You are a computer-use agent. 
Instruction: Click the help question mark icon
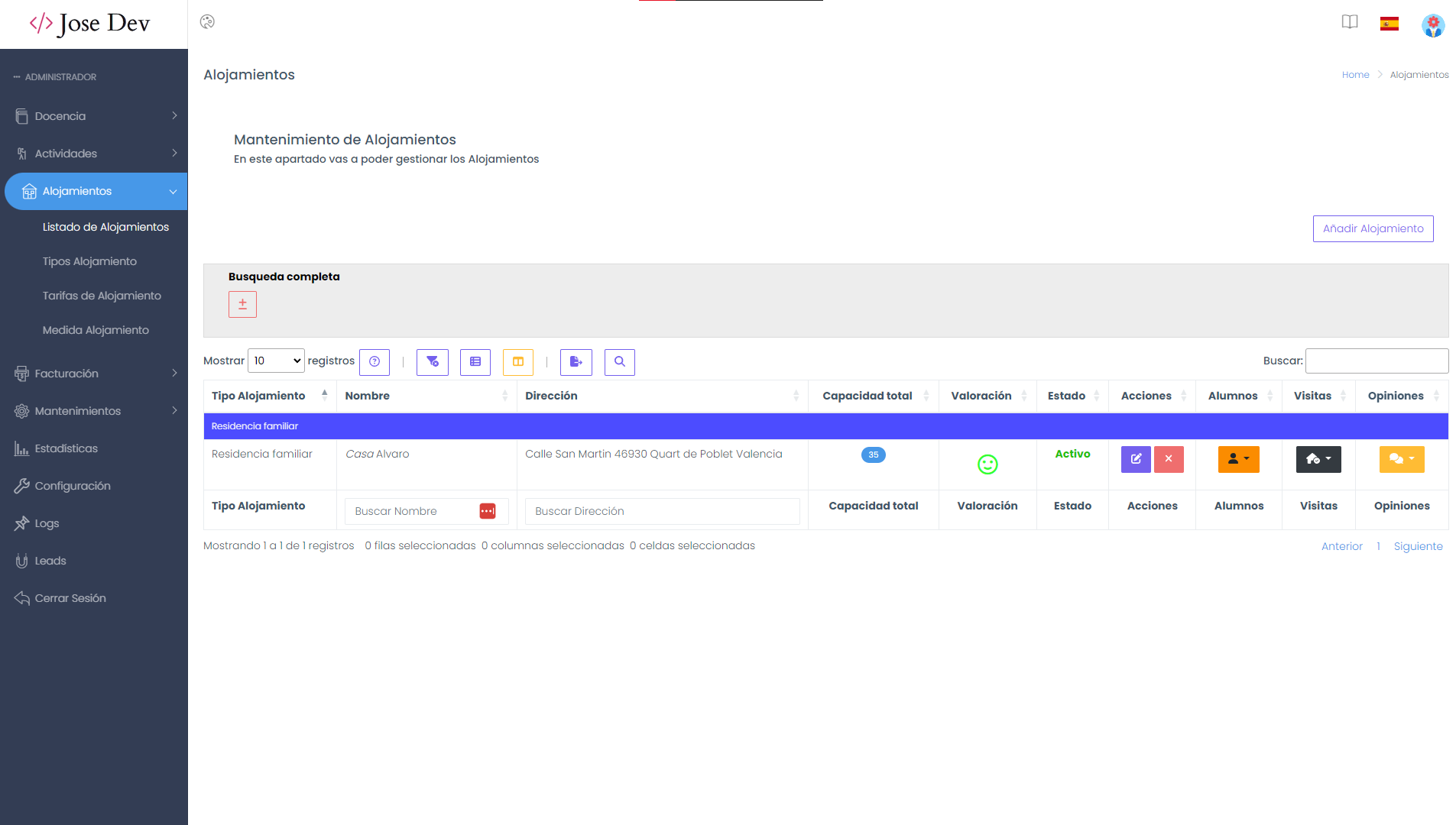374,362
